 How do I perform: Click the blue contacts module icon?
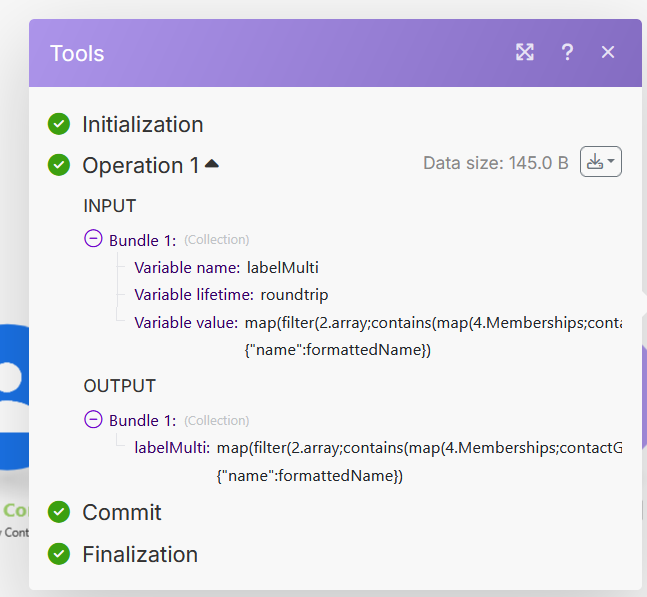coord(12,398)
